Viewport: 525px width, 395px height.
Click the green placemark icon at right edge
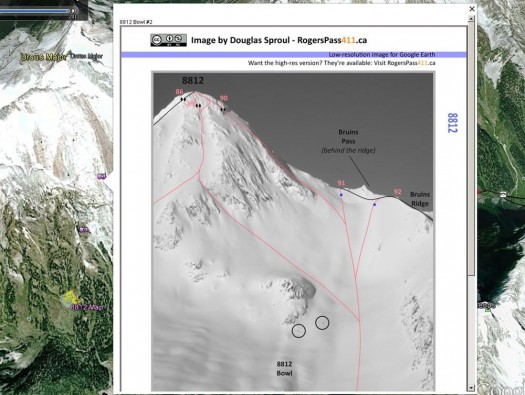point(488,309)
